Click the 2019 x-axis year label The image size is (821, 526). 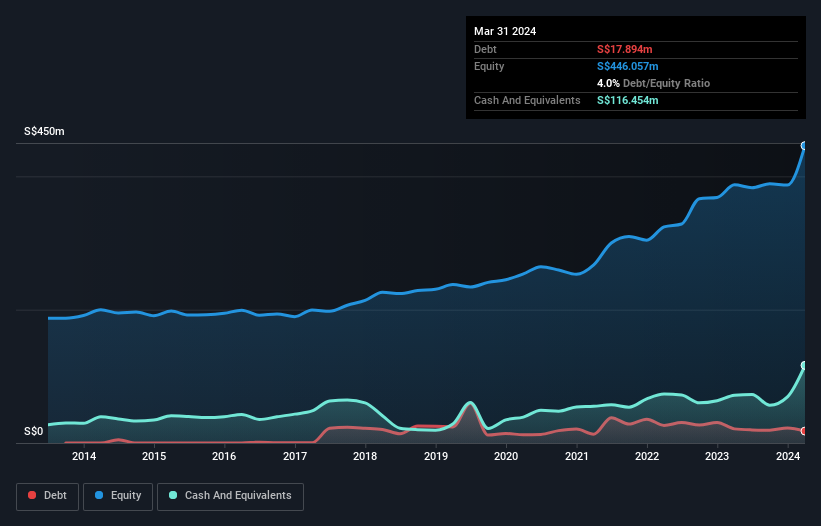(x=436, y=457)
